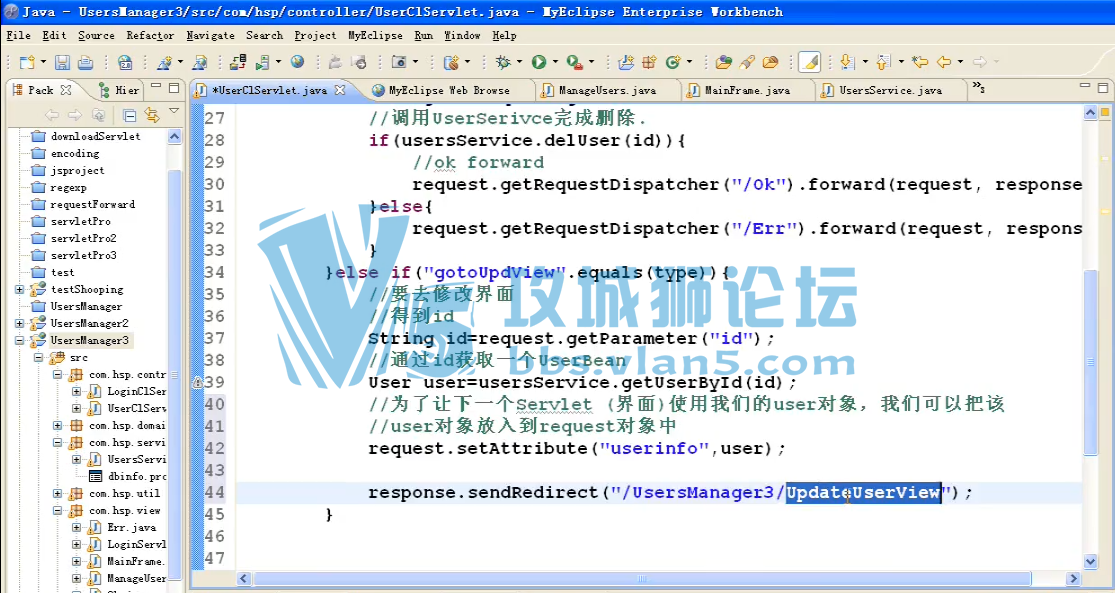
Task: Open the Run configurations dropdown arrow
Action: pos(555,63)
